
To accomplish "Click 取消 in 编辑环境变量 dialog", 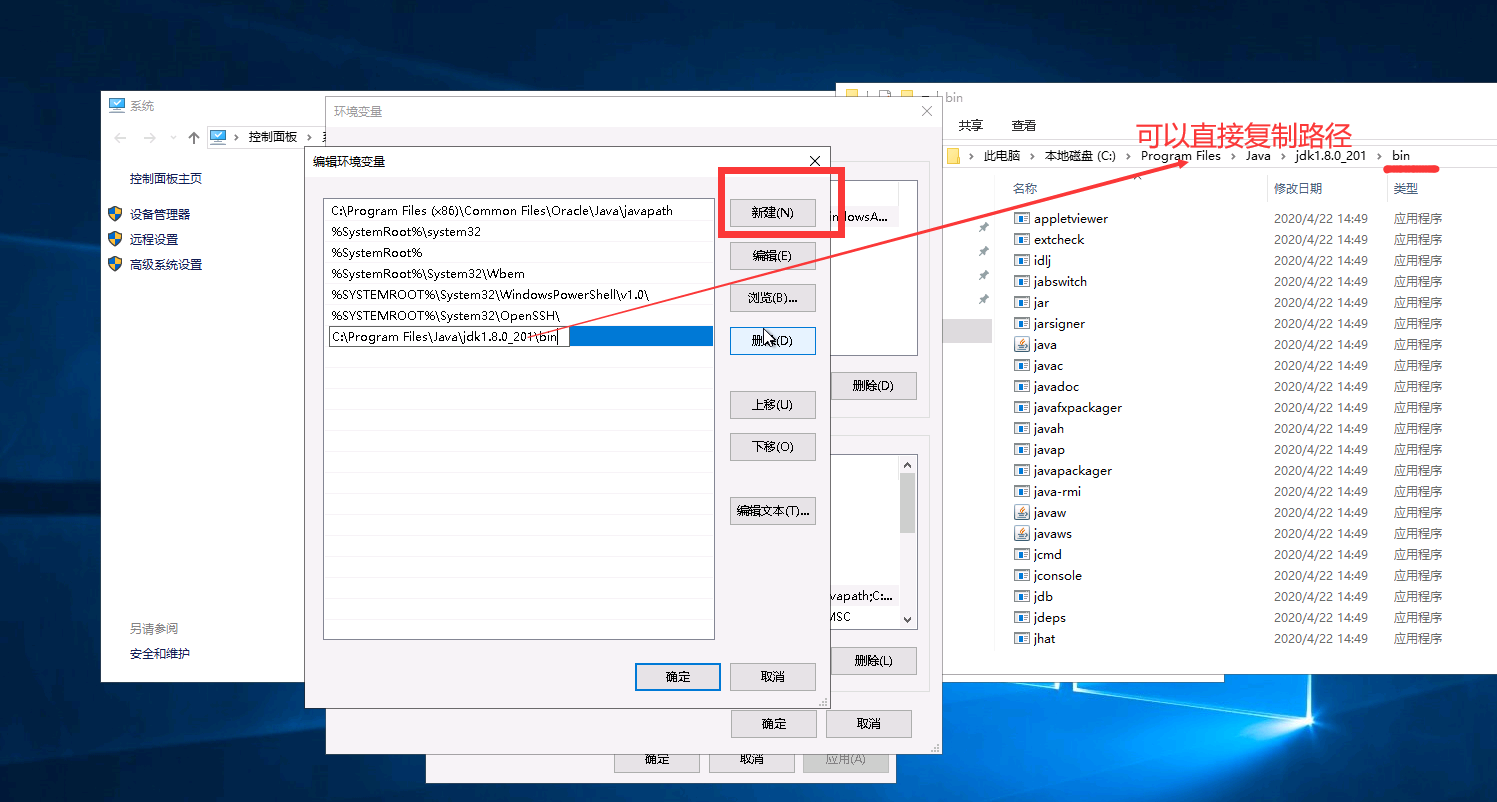I will point(772,677).
